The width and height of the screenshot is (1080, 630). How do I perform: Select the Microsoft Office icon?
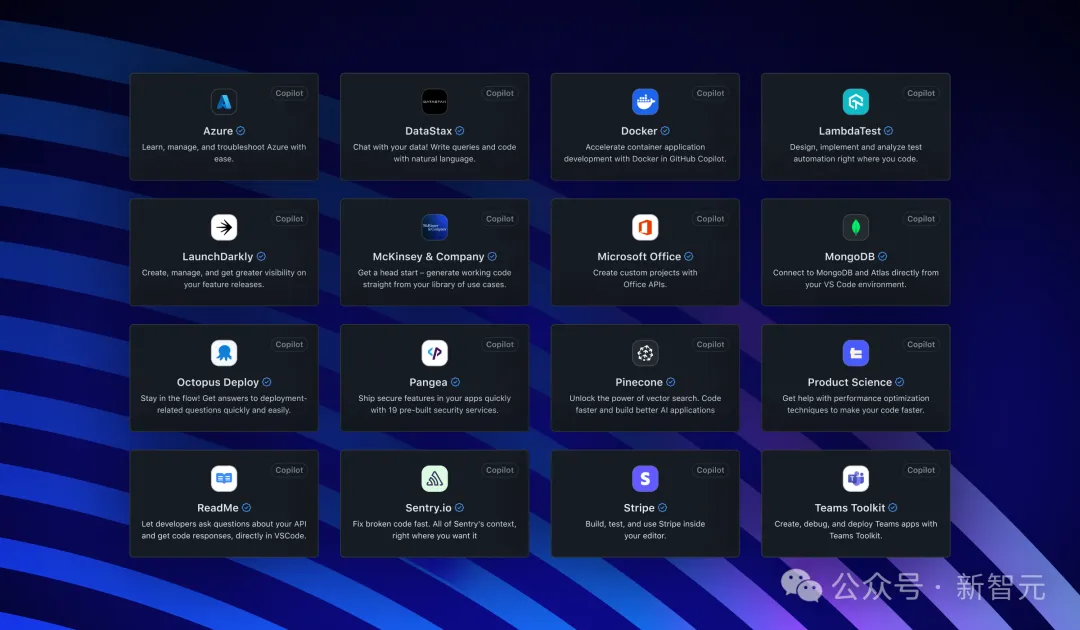pyautogui.click(x=645, y=227)
